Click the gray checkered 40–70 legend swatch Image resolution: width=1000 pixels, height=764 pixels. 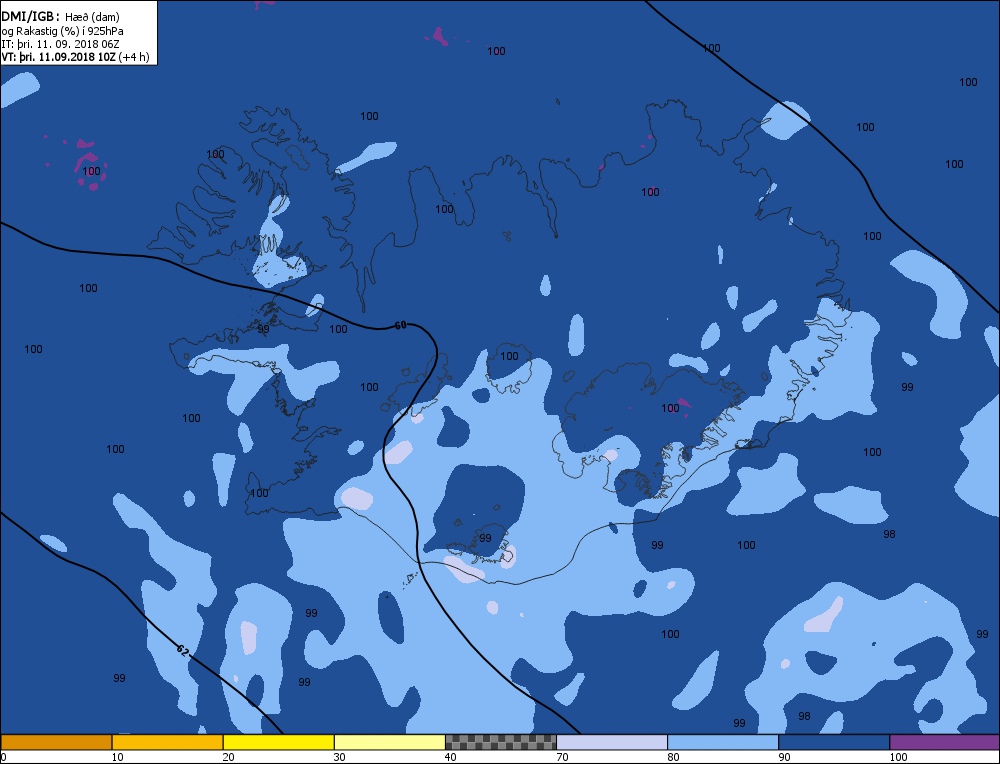[x=500, y=742]
